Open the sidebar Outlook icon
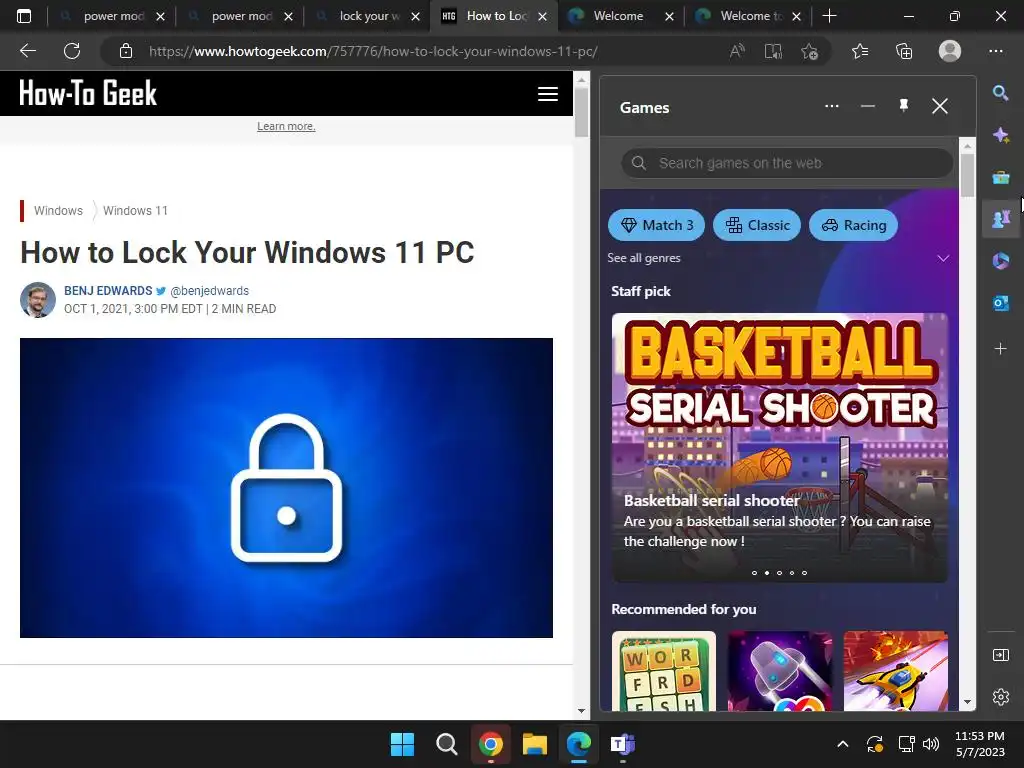This screenshot has width=1024, height=768. click(1000, 303)
